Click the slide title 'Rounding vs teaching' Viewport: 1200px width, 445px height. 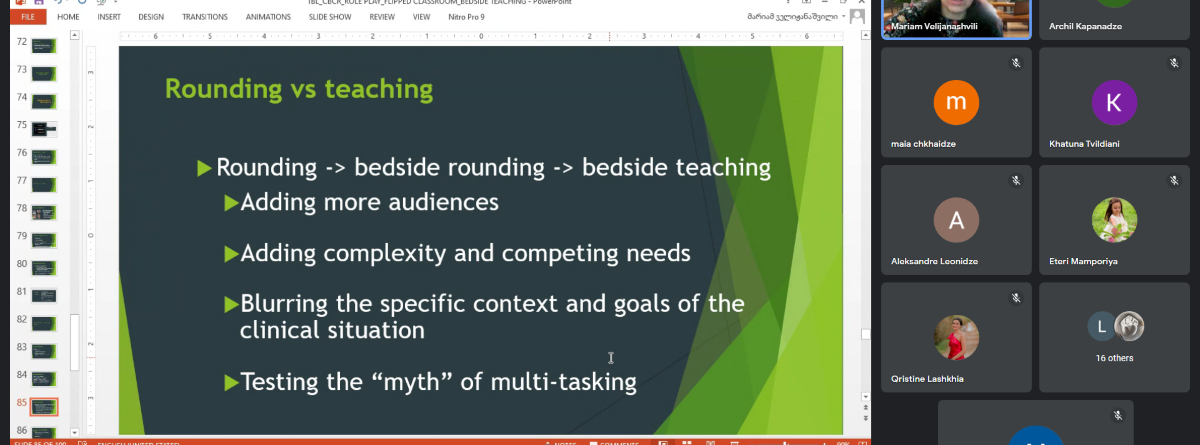tap(298, 89)
